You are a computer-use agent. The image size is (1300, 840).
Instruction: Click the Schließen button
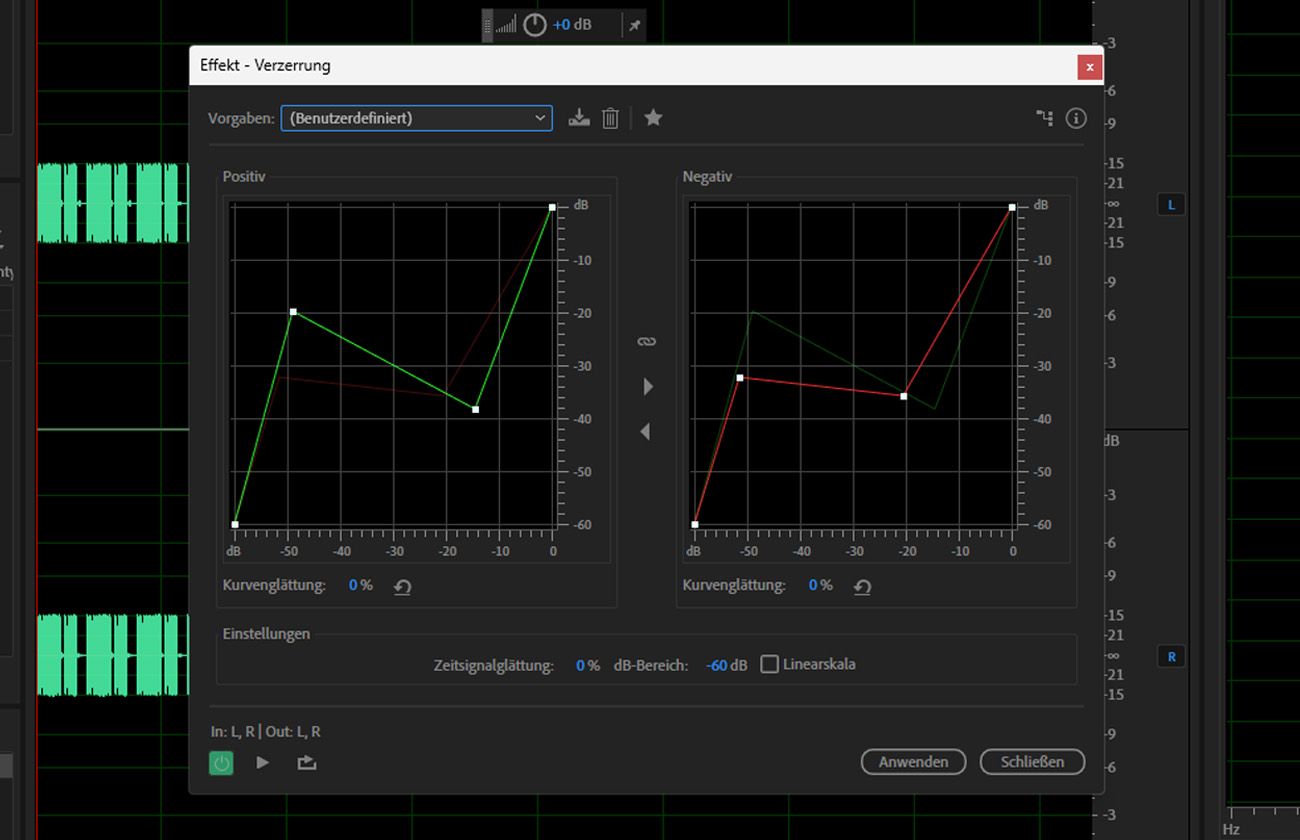(x=1032, y=762)
